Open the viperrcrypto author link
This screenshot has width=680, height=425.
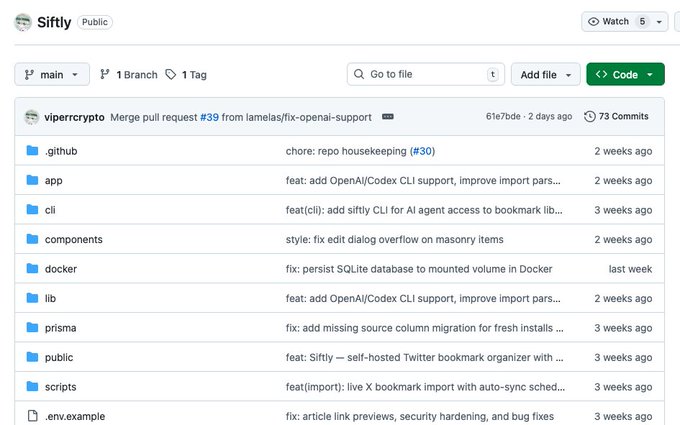tap(74, 117)
